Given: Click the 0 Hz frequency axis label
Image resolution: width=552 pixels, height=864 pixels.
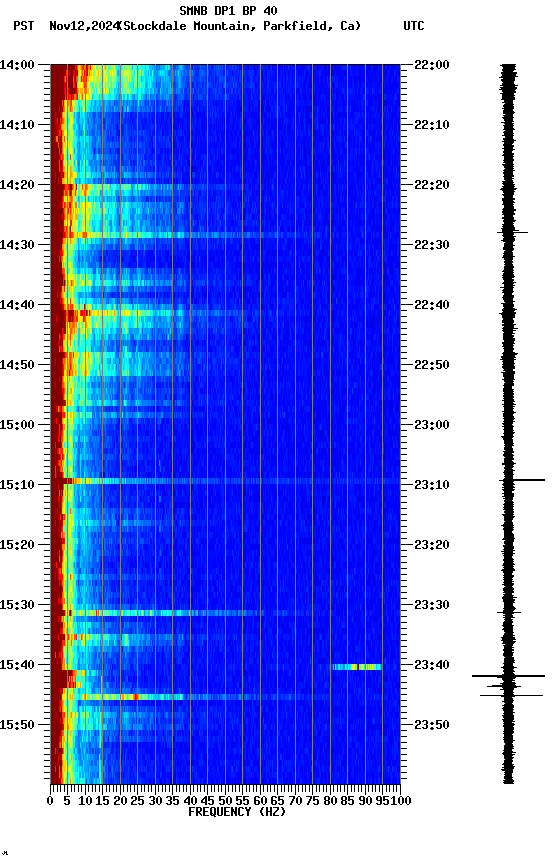Looking at the screenshot, I should tap(50, 801).
